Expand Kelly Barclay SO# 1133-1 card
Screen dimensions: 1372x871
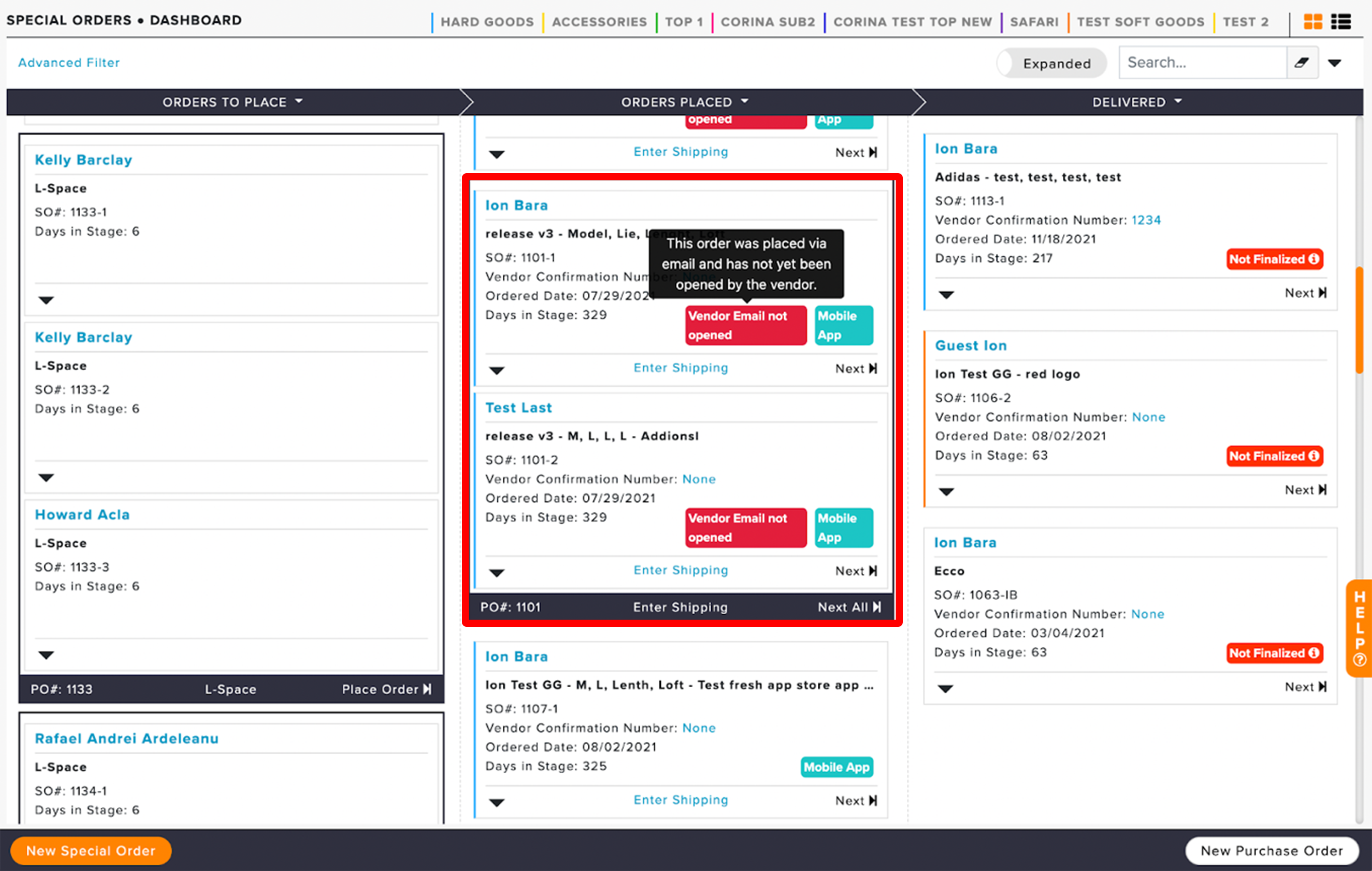(x=46, y=301)
